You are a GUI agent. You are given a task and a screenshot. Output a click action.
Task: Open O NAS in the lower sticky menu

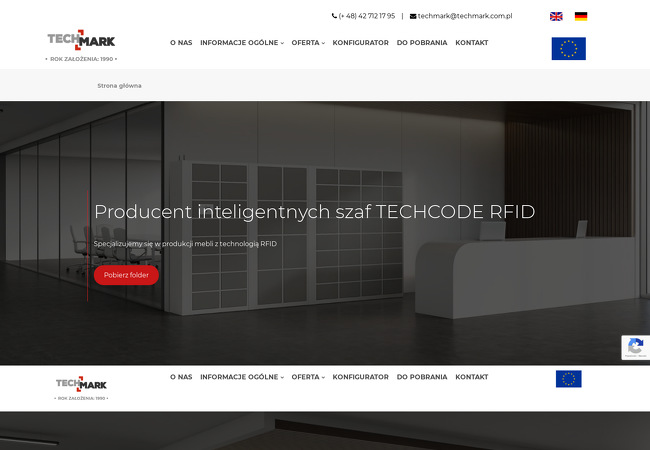click(181, 377)
